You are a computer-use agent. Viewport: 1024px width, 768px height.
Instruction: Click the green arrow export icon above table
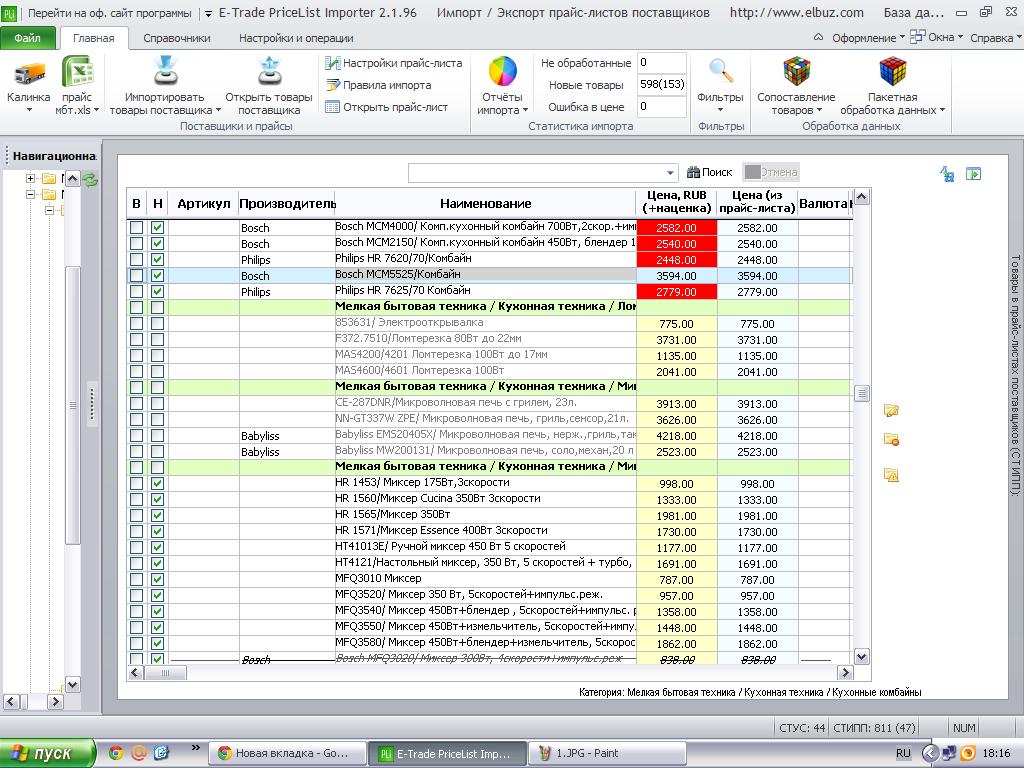click(x=973, y=174)
